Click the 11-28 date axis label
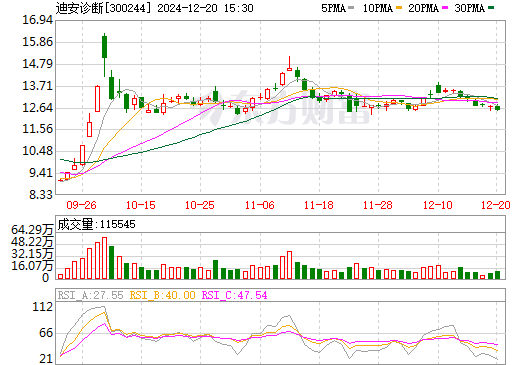The width and height of the screenshot is (520, 365). pyautogui.click(x=378, y=205)
